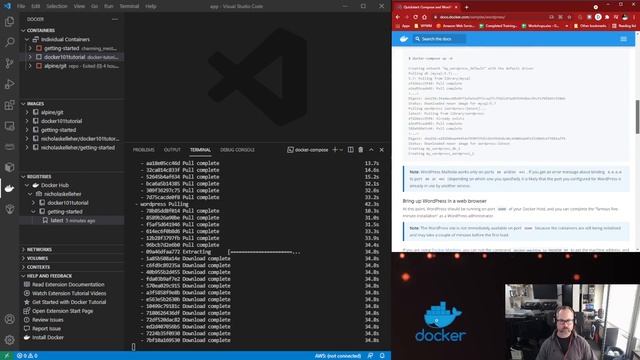Click the docker-compose terminal label
Viewport: 640px width, 360px height.
pyautogui.click(x=308, y=150)
